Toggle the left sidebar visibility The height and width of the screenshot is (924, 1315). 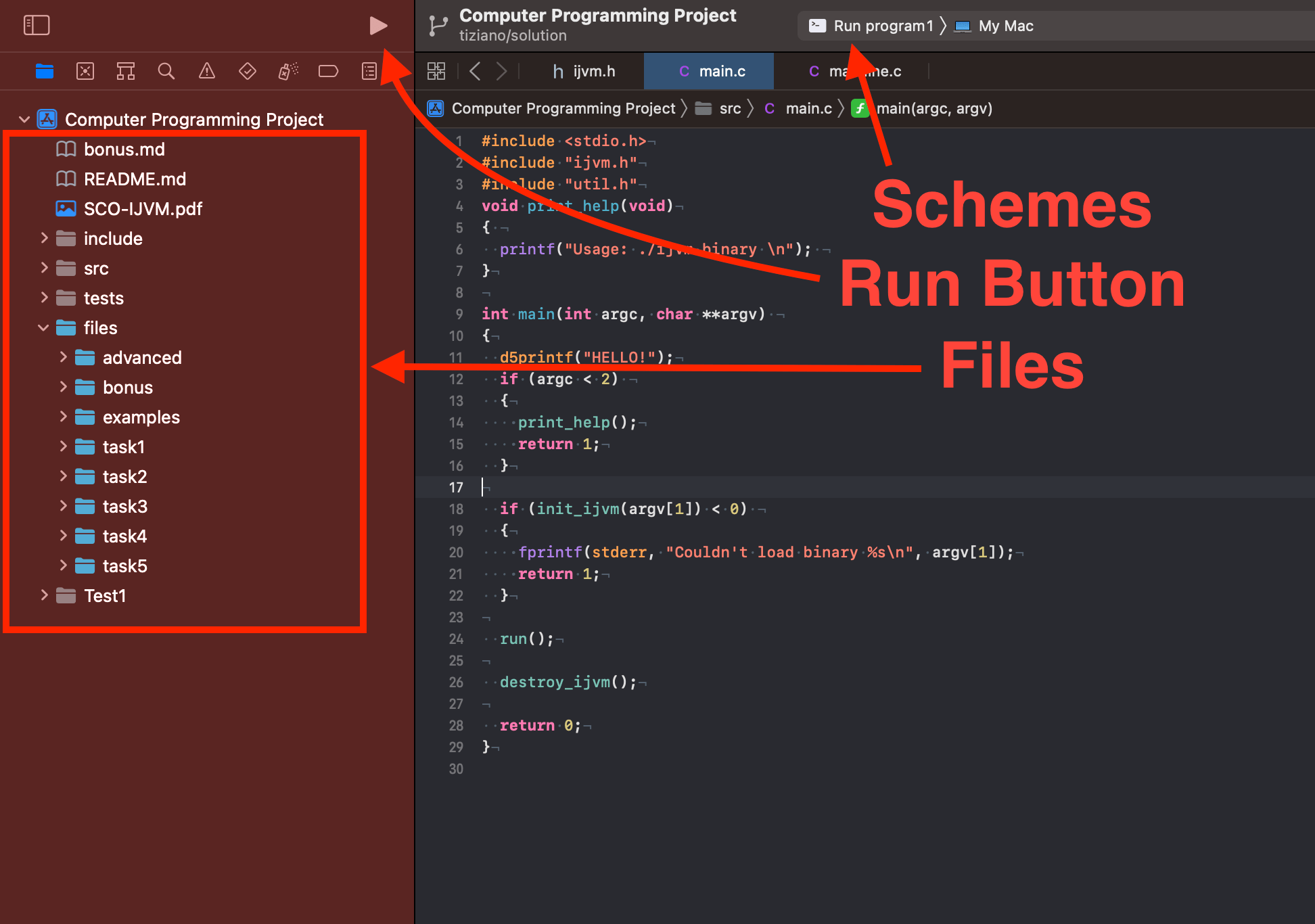click(x=37, y=25)
